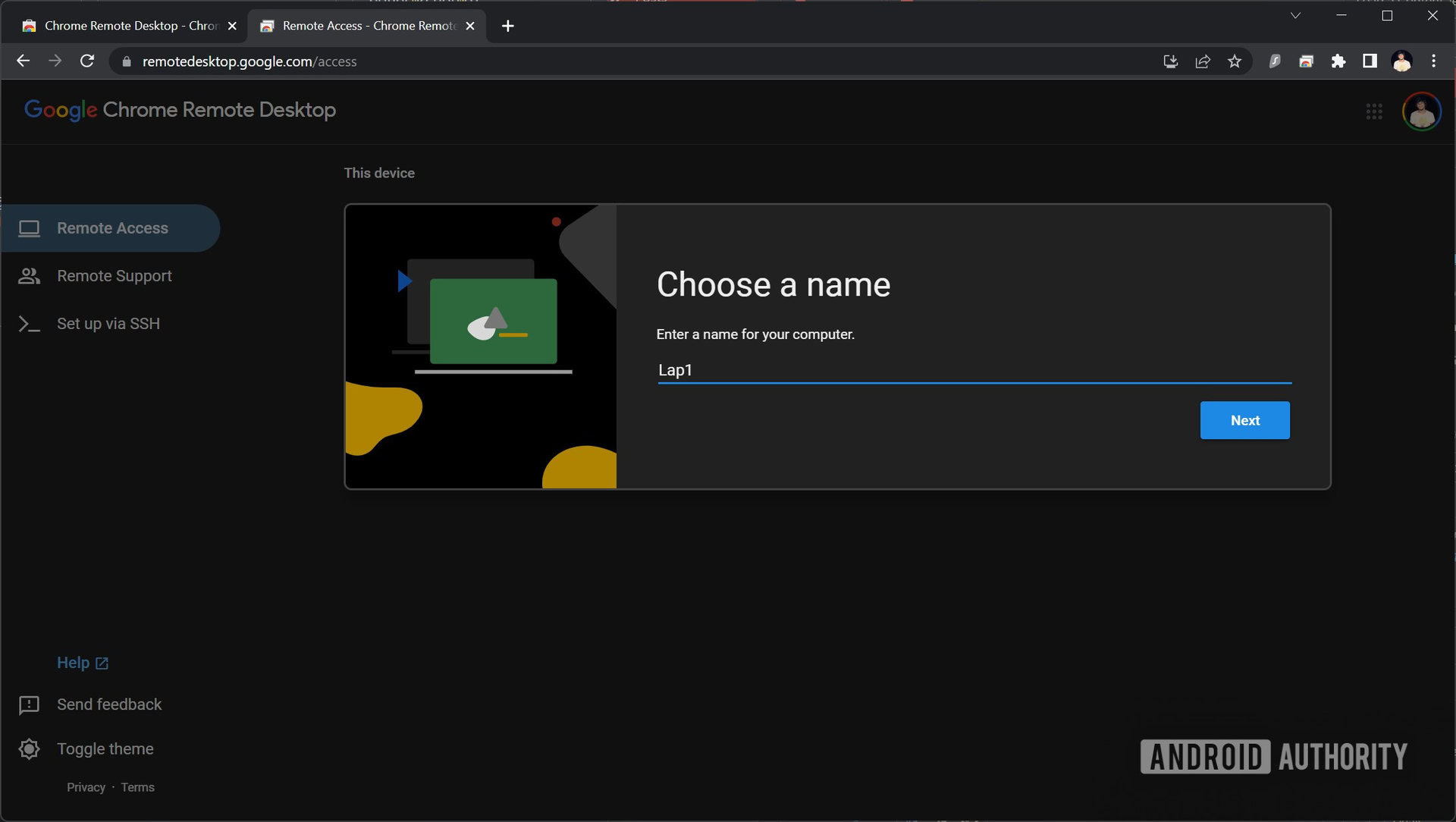Click the Google apps grid icon
This screenshot has height=822, width=1456.
(1373, 111)
